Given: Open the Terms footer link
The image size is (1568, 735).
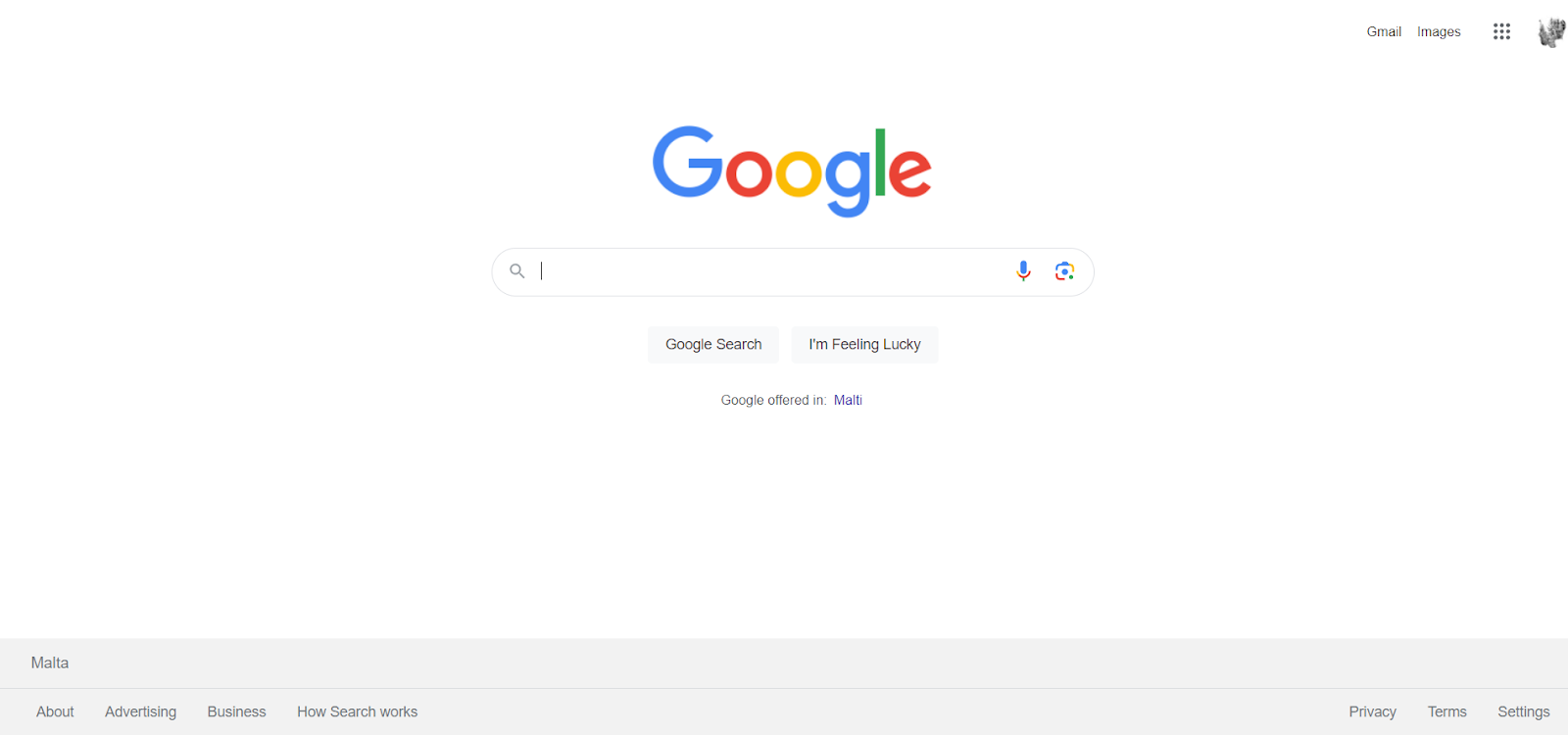Looking at the screenshot, I should click(1446, 711).
